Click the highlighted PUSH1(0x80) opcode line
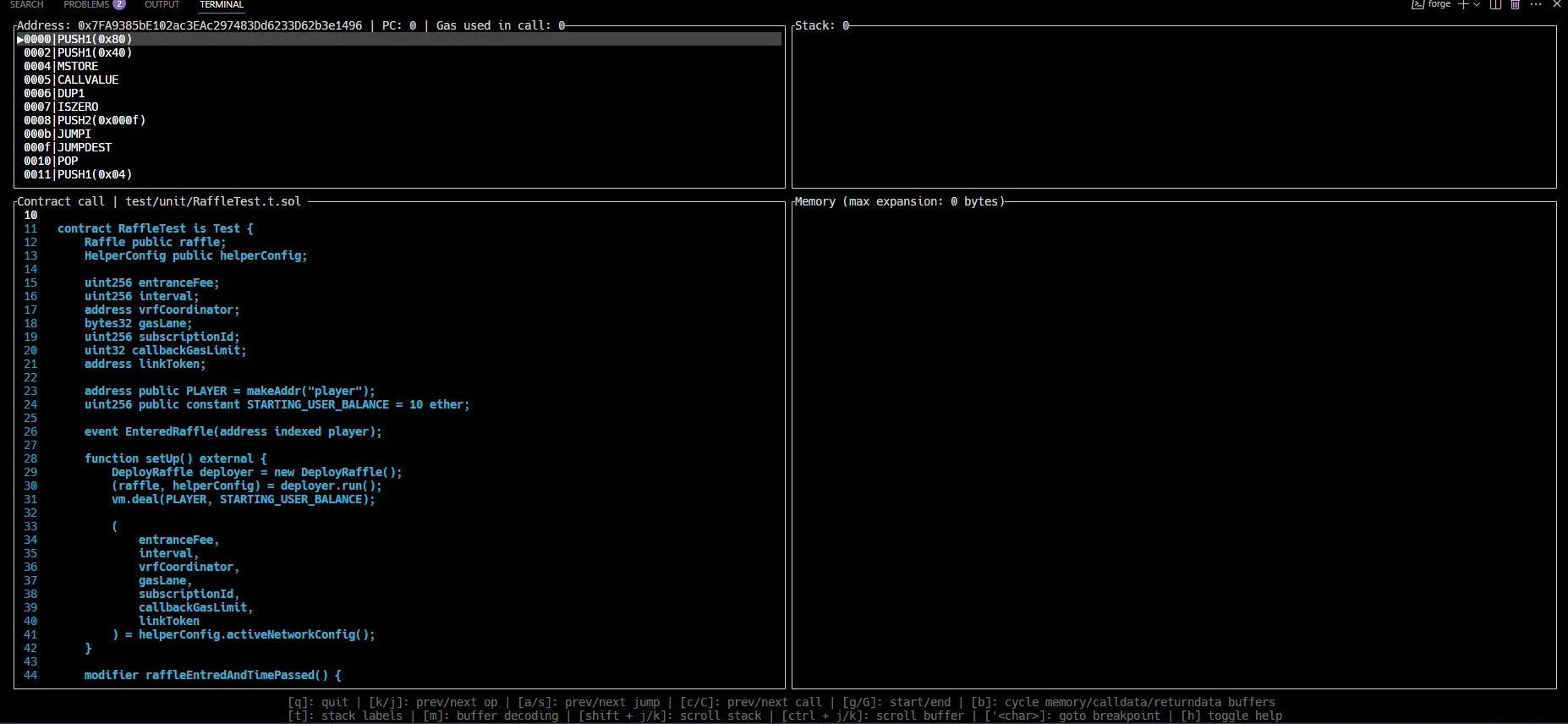 [x=95, y=39]
